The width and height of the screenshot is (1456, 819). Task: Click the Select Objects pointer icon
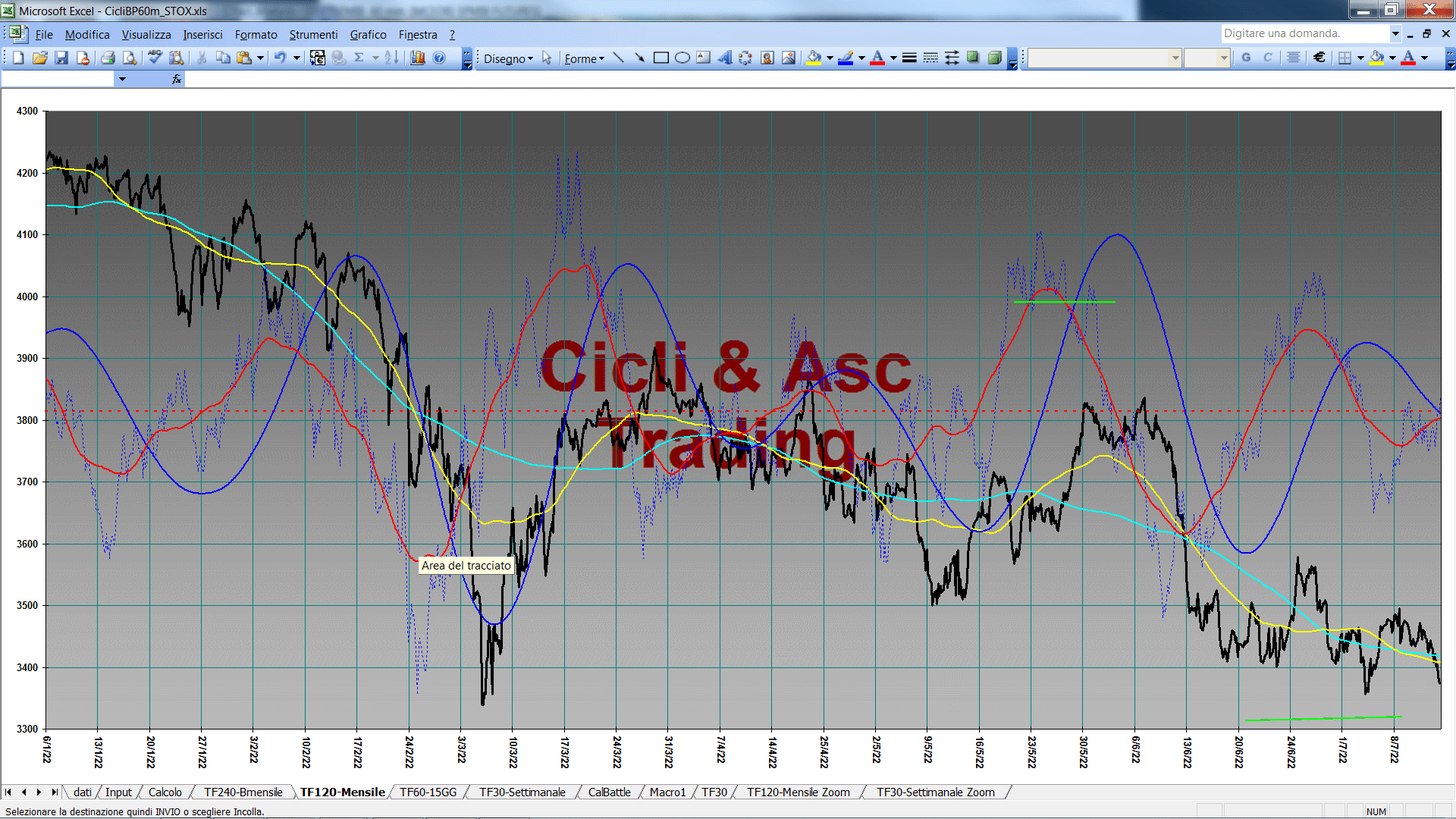547,58
